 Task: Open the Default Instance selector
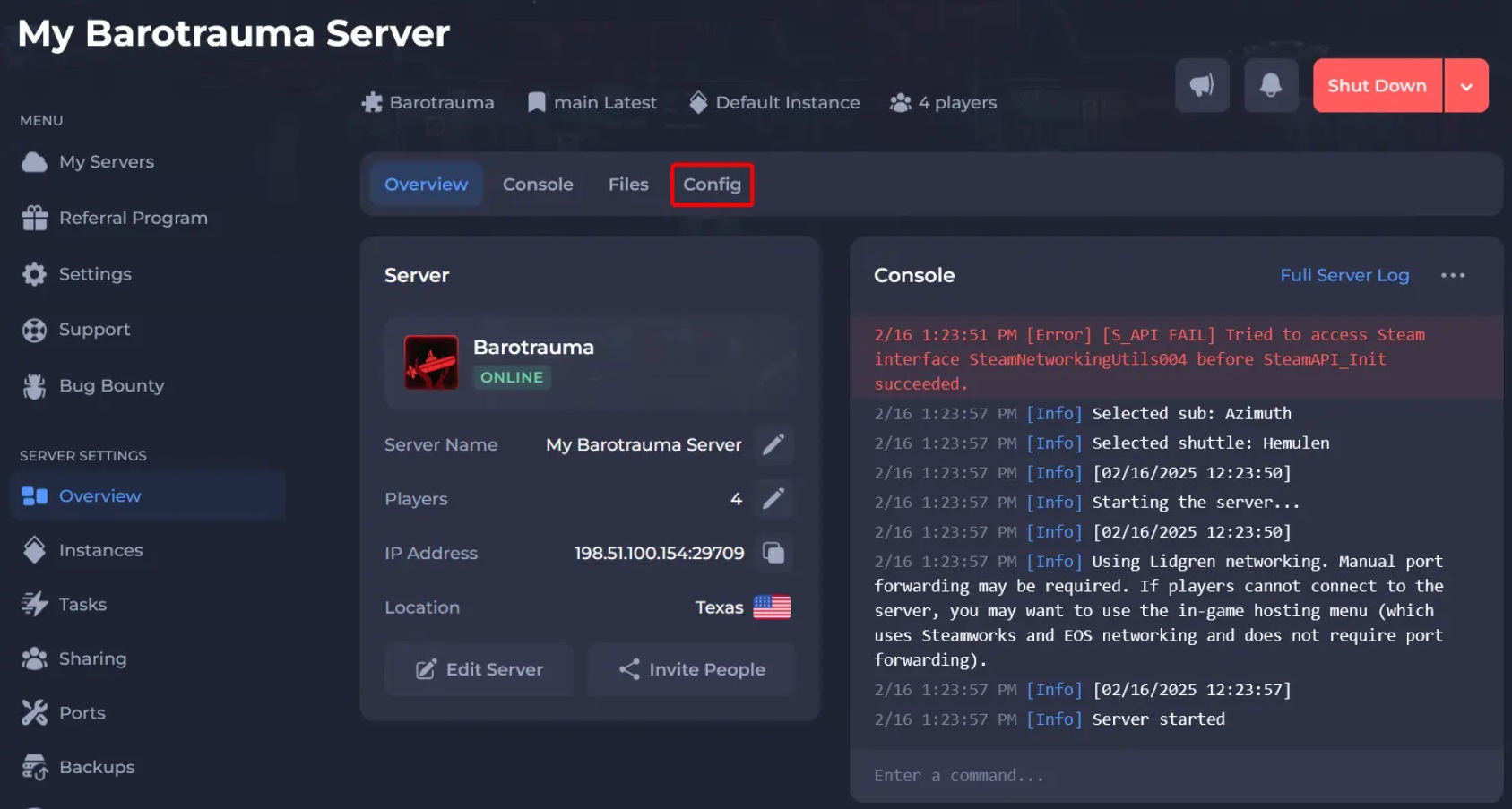[774, 103]
